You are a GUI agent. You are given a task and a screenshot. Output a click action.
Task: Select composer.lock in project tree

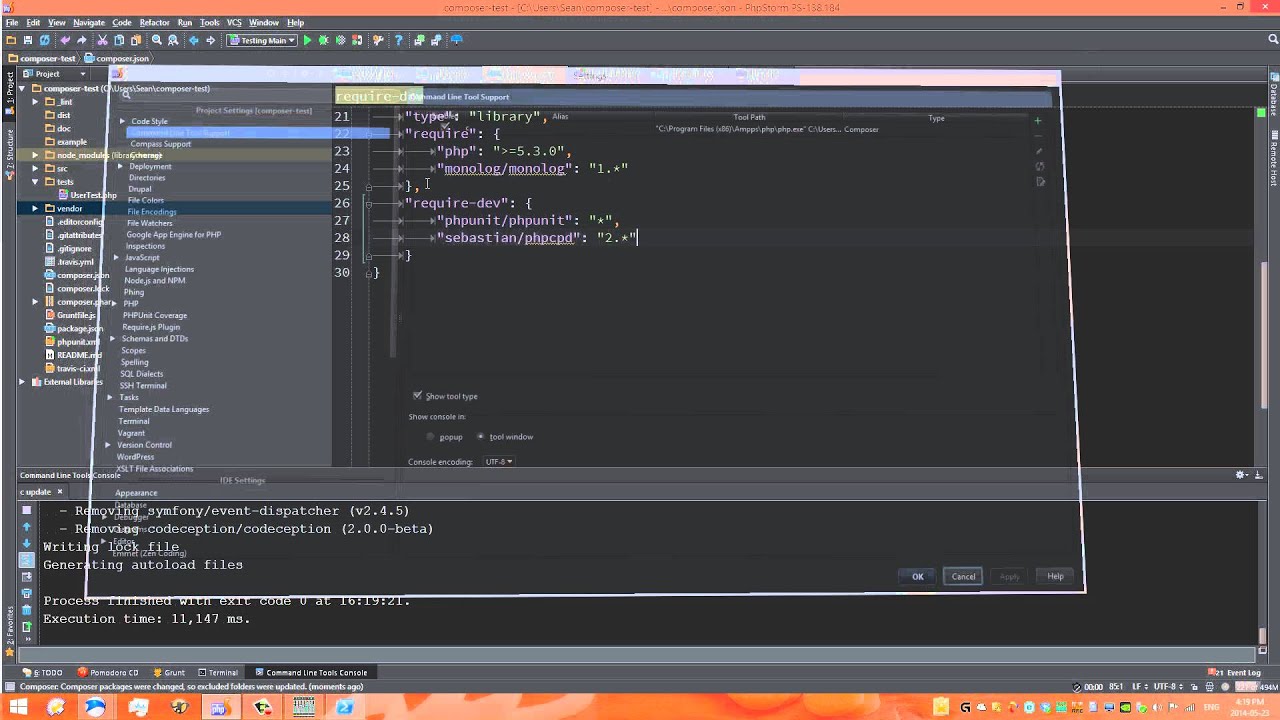(82, 288)
